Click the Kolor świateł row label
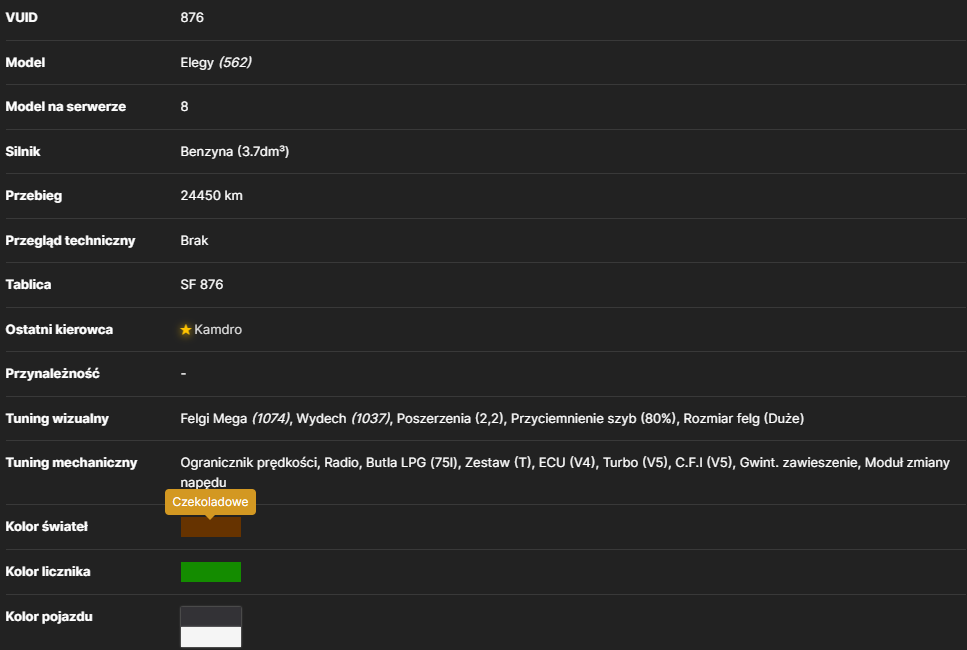This screenshot has width=967, height=650. (x=47, y=527)
